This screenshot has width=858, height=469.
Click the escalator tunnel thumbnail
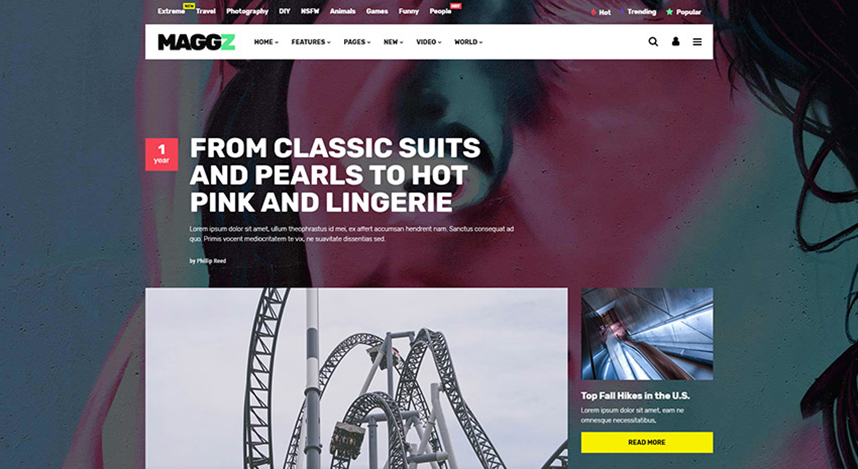[x=647, y=334]
